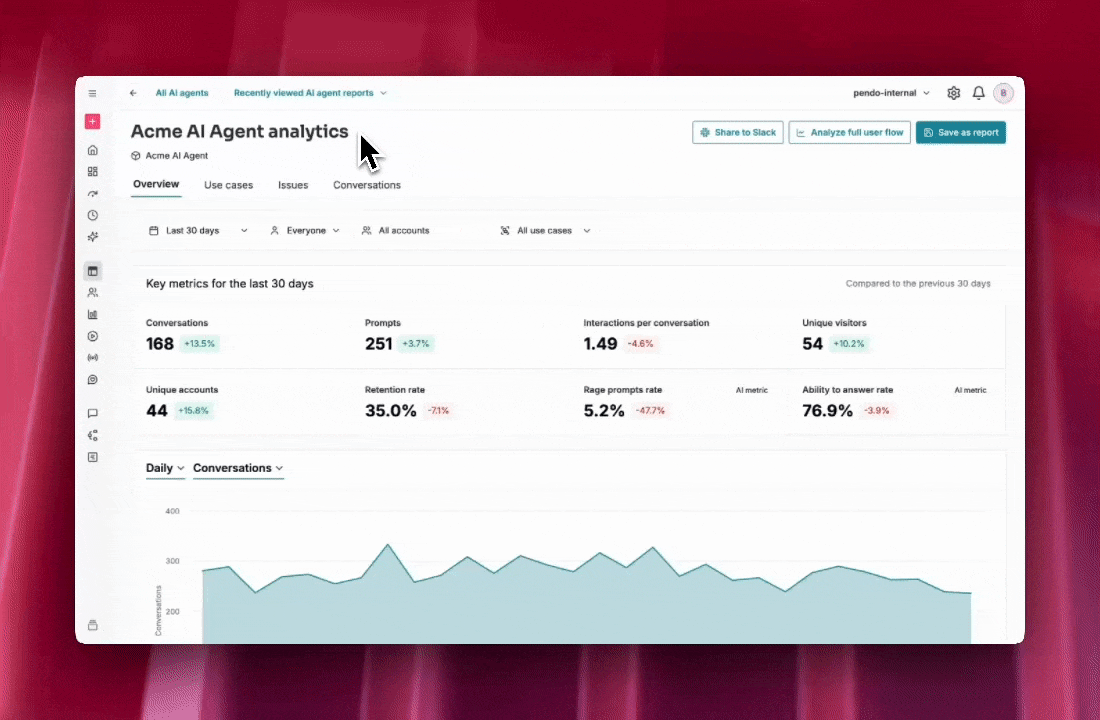
Task: Click the pink plus create button in sidebar
Action: click(92, 122)
